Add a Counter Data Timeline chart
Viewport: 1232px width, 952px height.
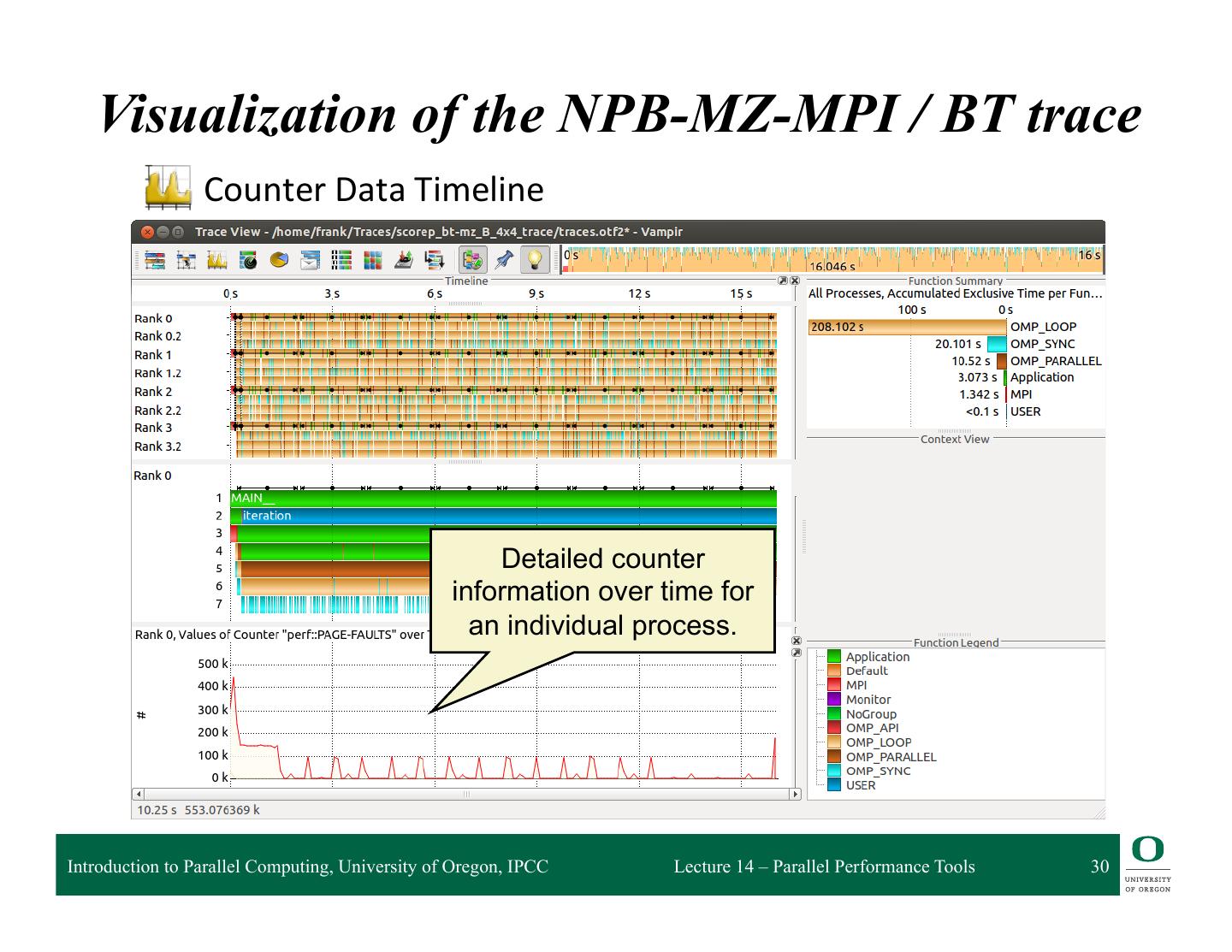click(216, 260)
